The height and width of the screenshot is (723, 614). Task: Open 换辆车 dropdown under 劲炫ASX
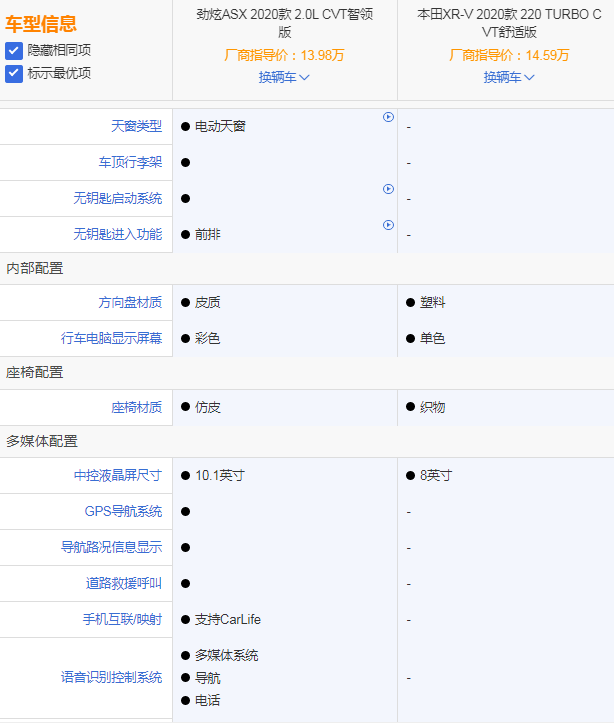pyautogui.click(x=284, y=77)
